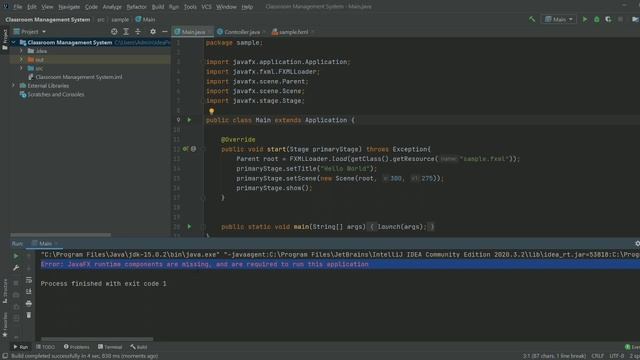This screenshot has width=640, height=360.
Task: Expand the out folder
Action: (21, 60)
